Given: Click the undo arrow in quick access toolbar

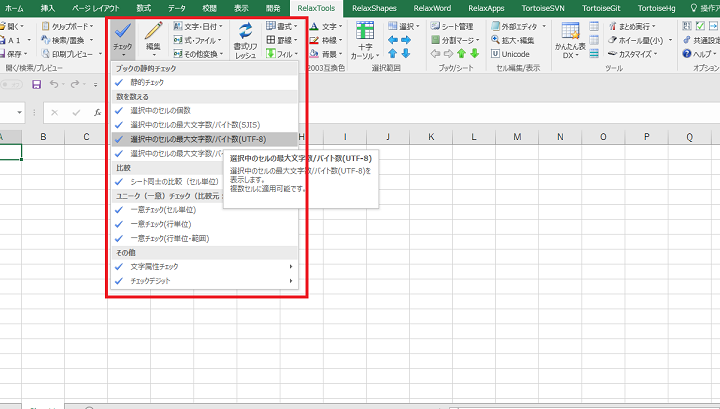Looking at the screenshot, I should [54, 84].
